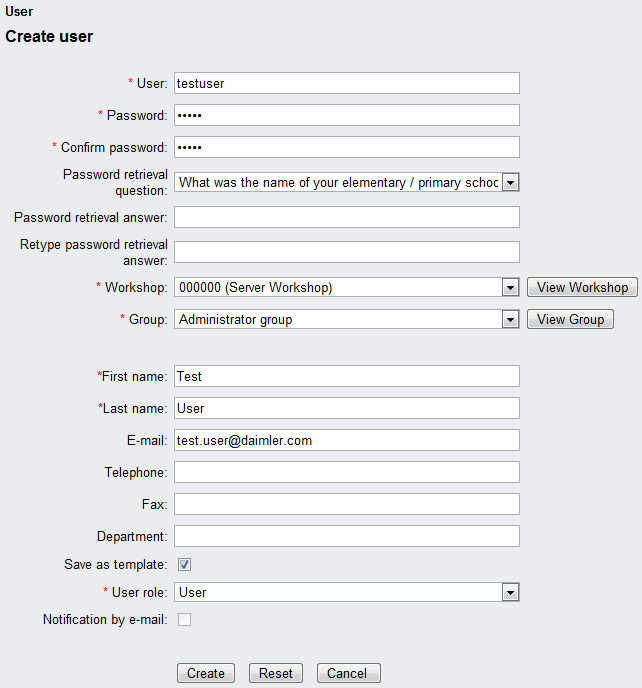Image resolution: width=642 pixels, height=688 pixels.
Task: Click the Telephone input field
Action: [x=346, y=472]
